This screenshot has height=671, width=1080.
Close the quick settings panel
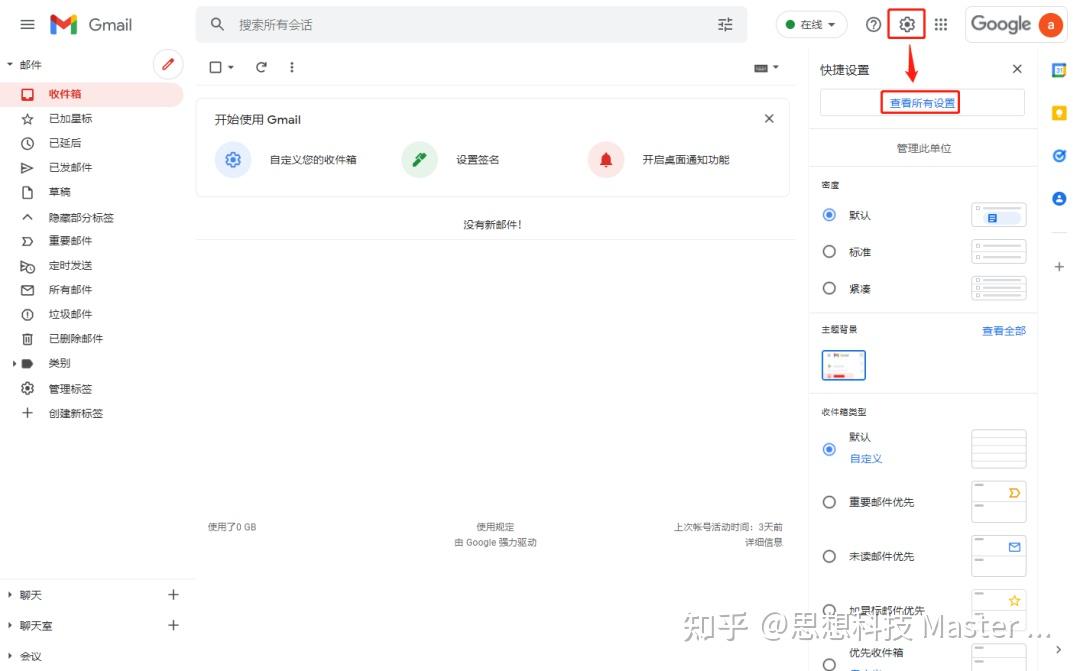click(1017, 69)
